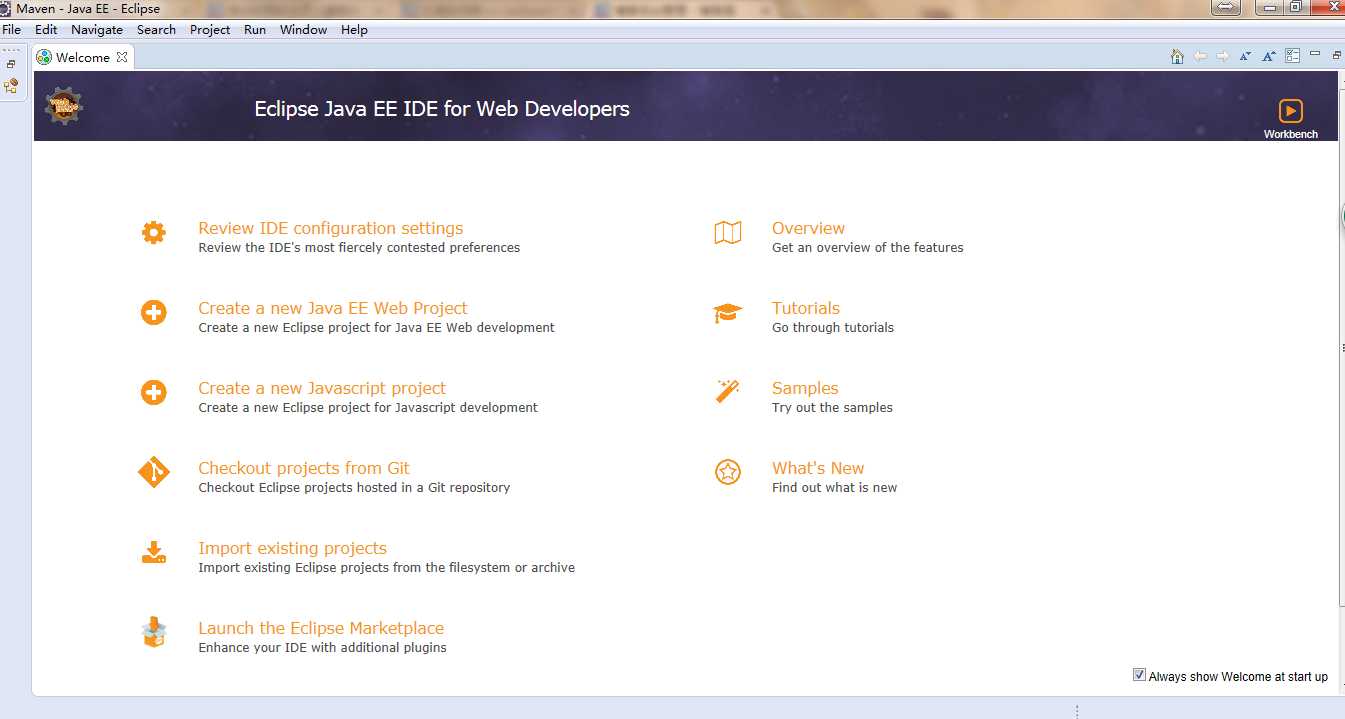Click the Eclipse icon in title bar
1345x719 pixels.
point(7,8)
